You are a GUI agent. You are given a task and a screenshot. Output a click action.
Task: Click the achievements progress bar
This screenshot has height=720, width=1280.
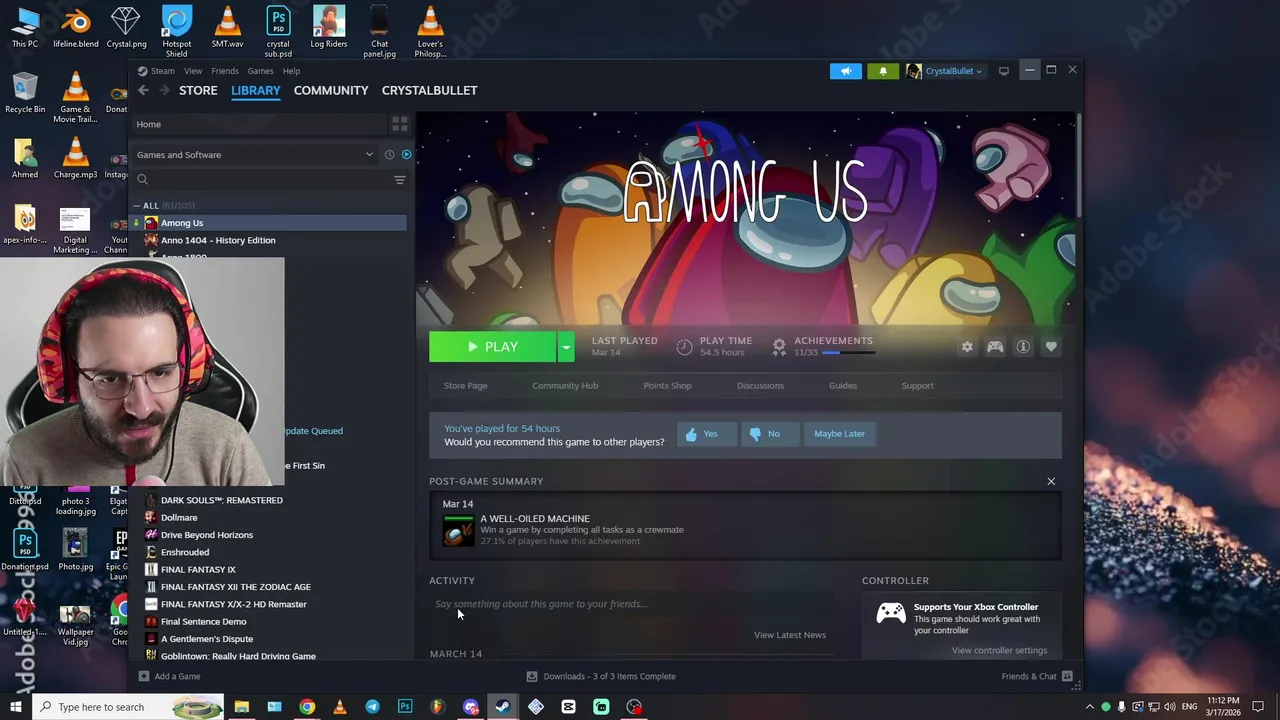(848, 353)
